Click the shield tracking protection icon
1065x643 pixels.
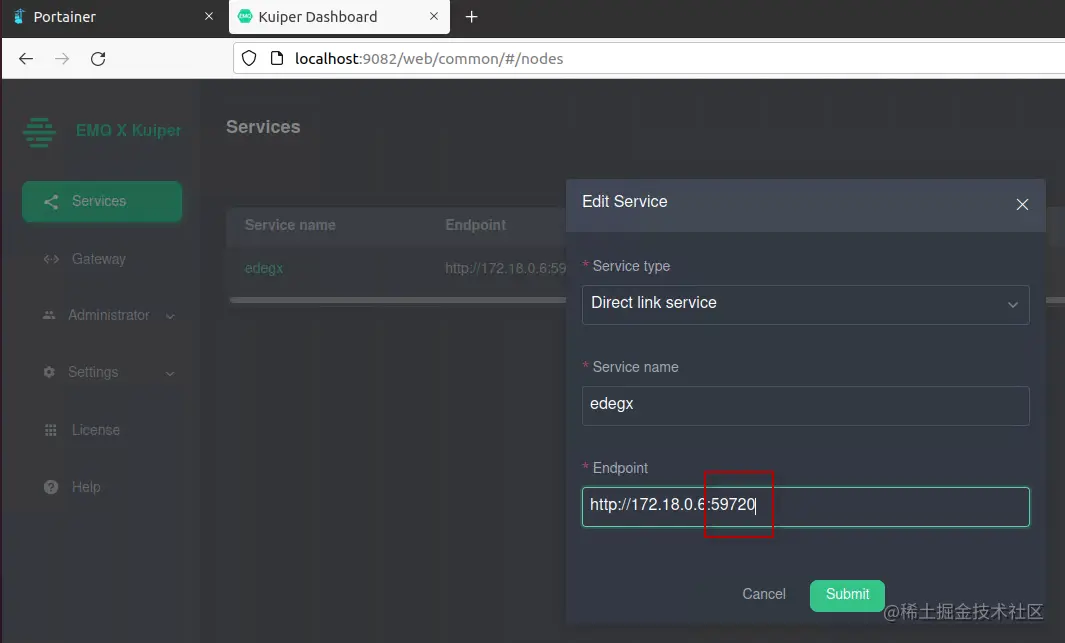(x=249, y=58)
